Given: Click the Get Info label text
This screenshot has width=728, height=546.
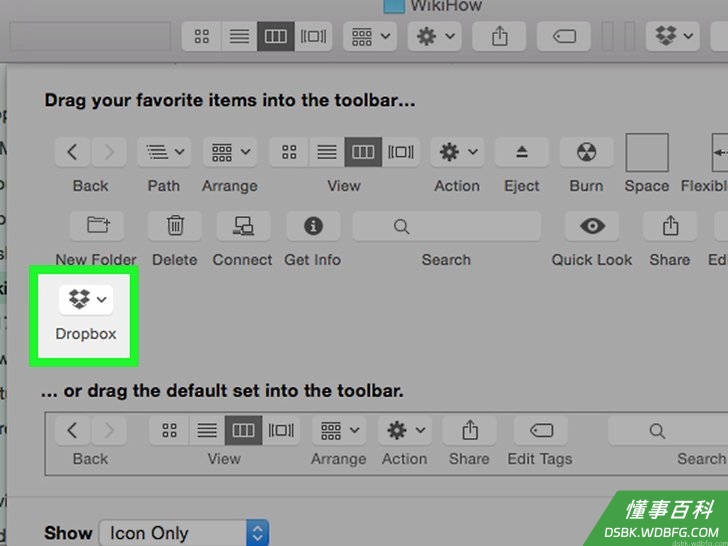Looking at the screenshot, I should (312, 260).
